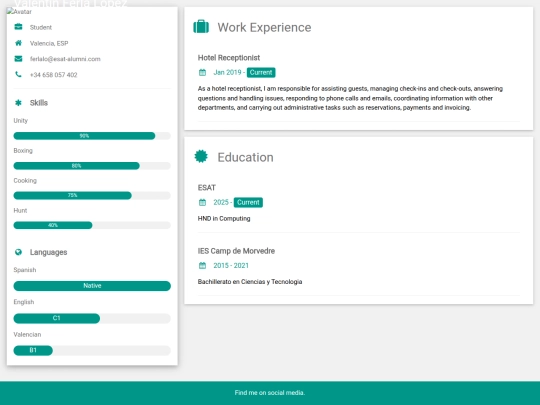The height and width of the screenshot is (405, 540).
Task: Click the Skills section heading
Action: pos(39,103)
